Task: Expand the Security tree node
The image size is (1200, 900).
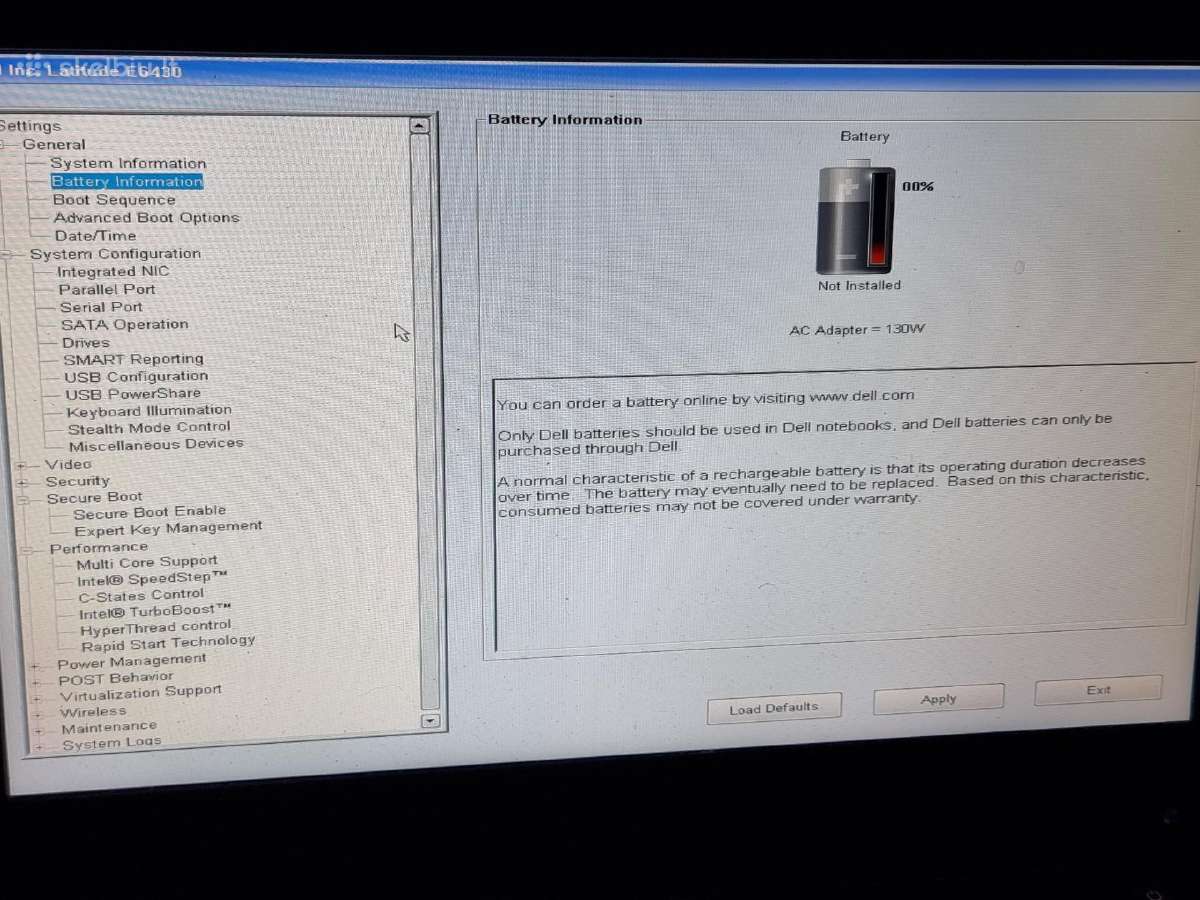Action: pyautogui.click(x=22, y=482)
